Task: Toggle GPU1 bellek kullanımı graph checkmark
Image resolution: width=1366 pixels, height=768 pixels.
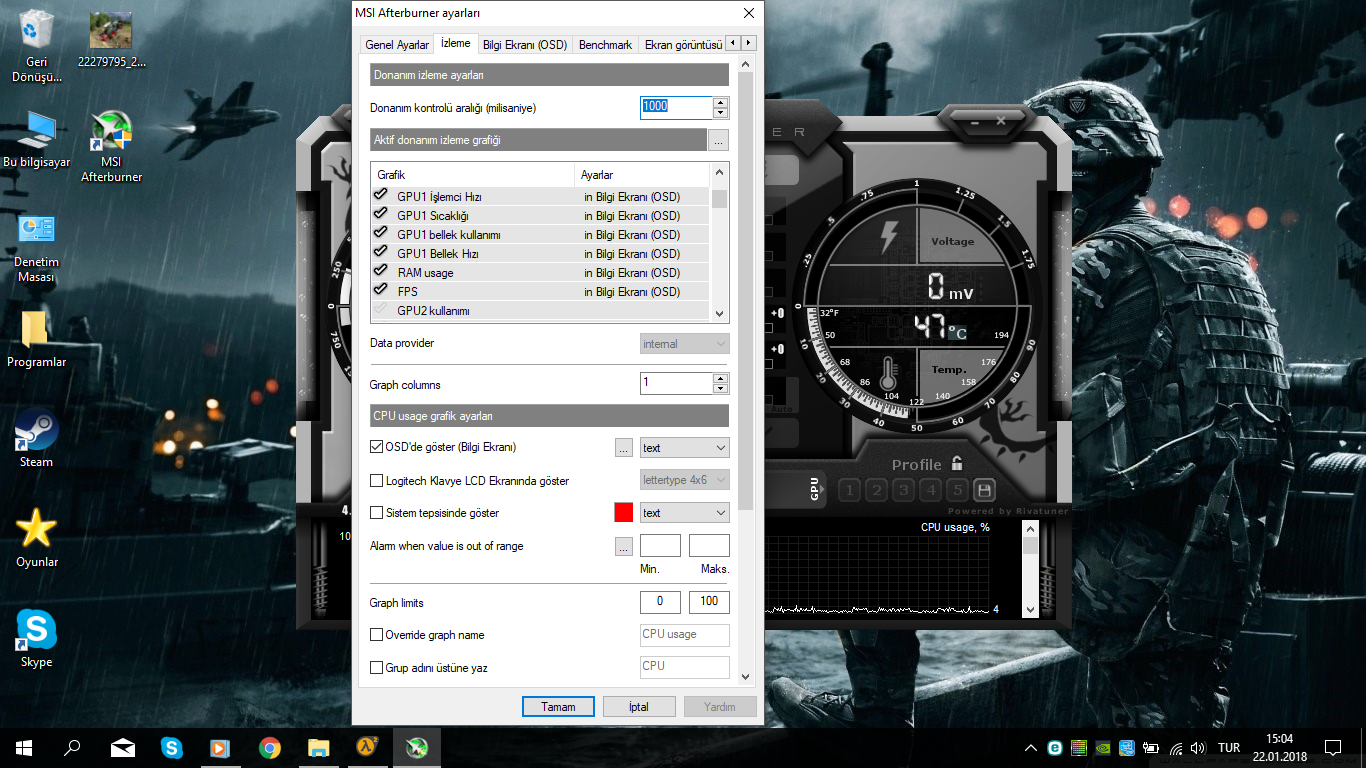Action: click(380, 234)
